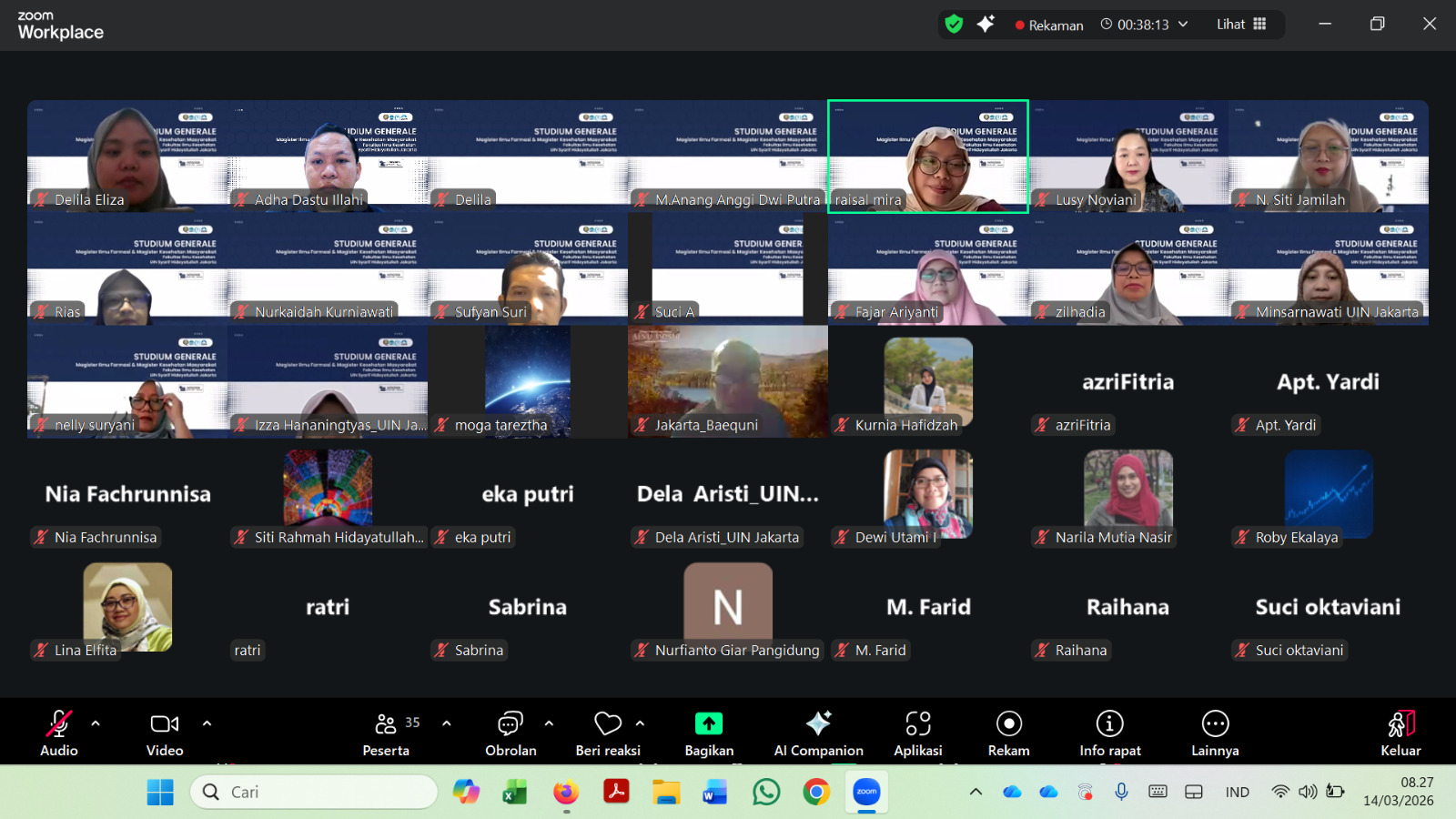
Task: Expand the Audio options arrow
Action: click(96, 723)
